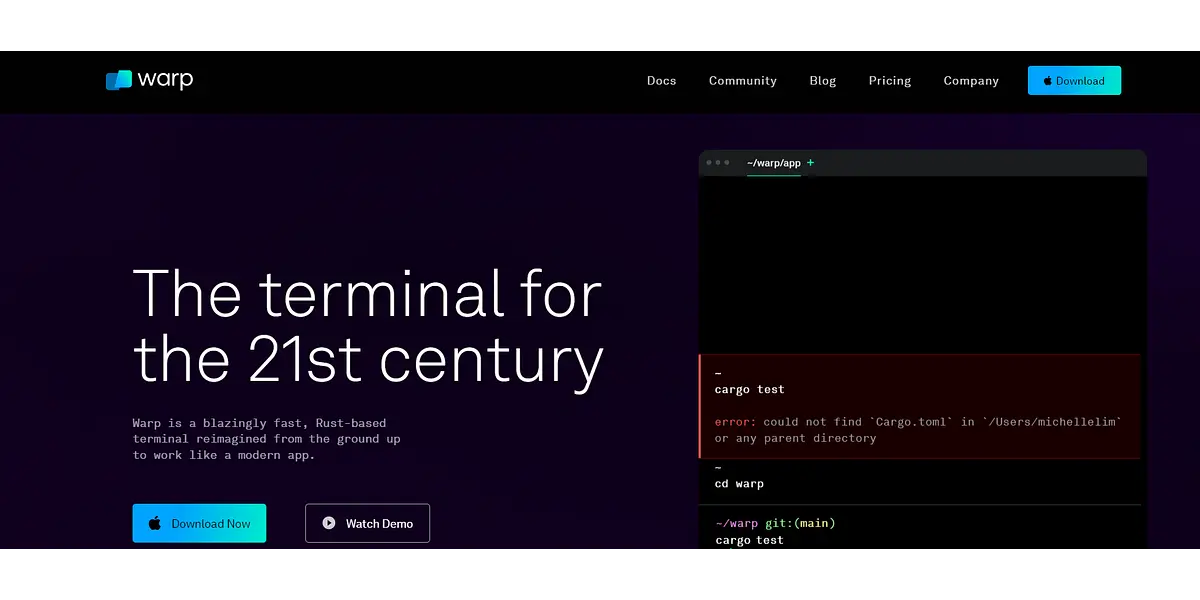Open the Docs page
The image size is (1200, 600).
coord(661,81)
